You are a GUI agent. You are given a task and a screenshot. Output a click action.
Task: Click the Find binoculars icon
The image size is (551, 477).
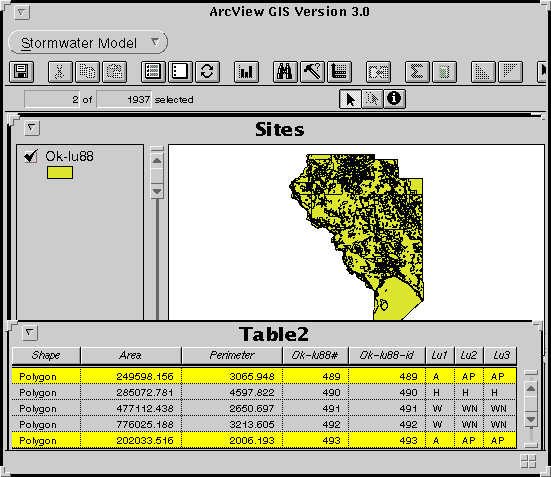tap(285, 72)
